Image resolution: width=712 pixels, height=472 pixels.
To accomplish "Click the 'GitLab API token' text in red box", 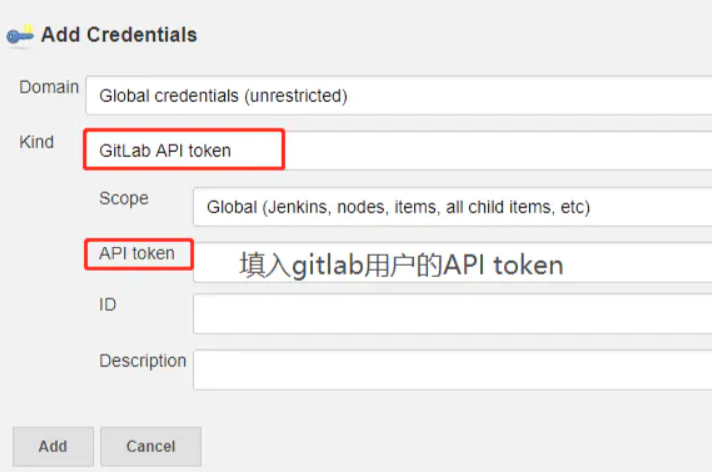I will pyautogui.click(x=165, y=151).
